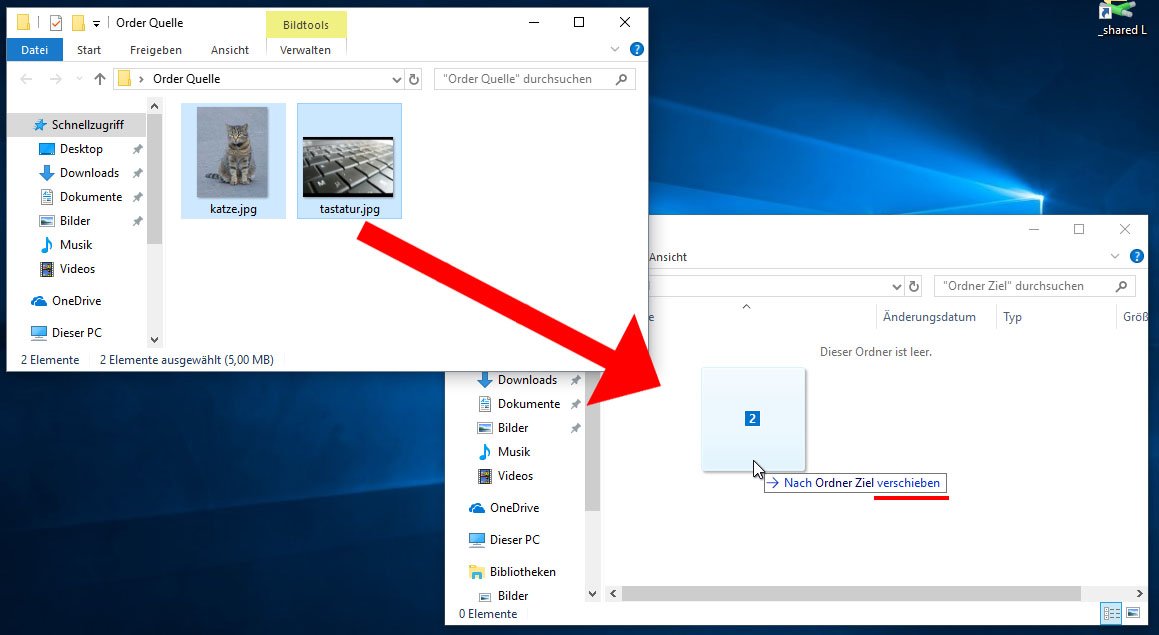
Task: Expand the ribbon chevron in the Order Quelle window
Action: pyautogui.click(x=615, y=49)
